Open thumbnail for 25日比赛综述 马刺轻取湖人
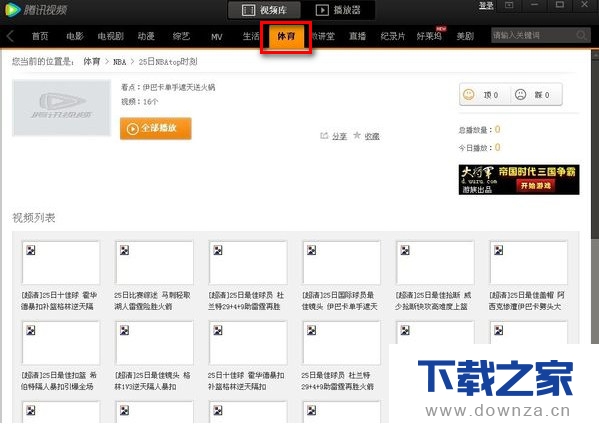 coord(154,263)
